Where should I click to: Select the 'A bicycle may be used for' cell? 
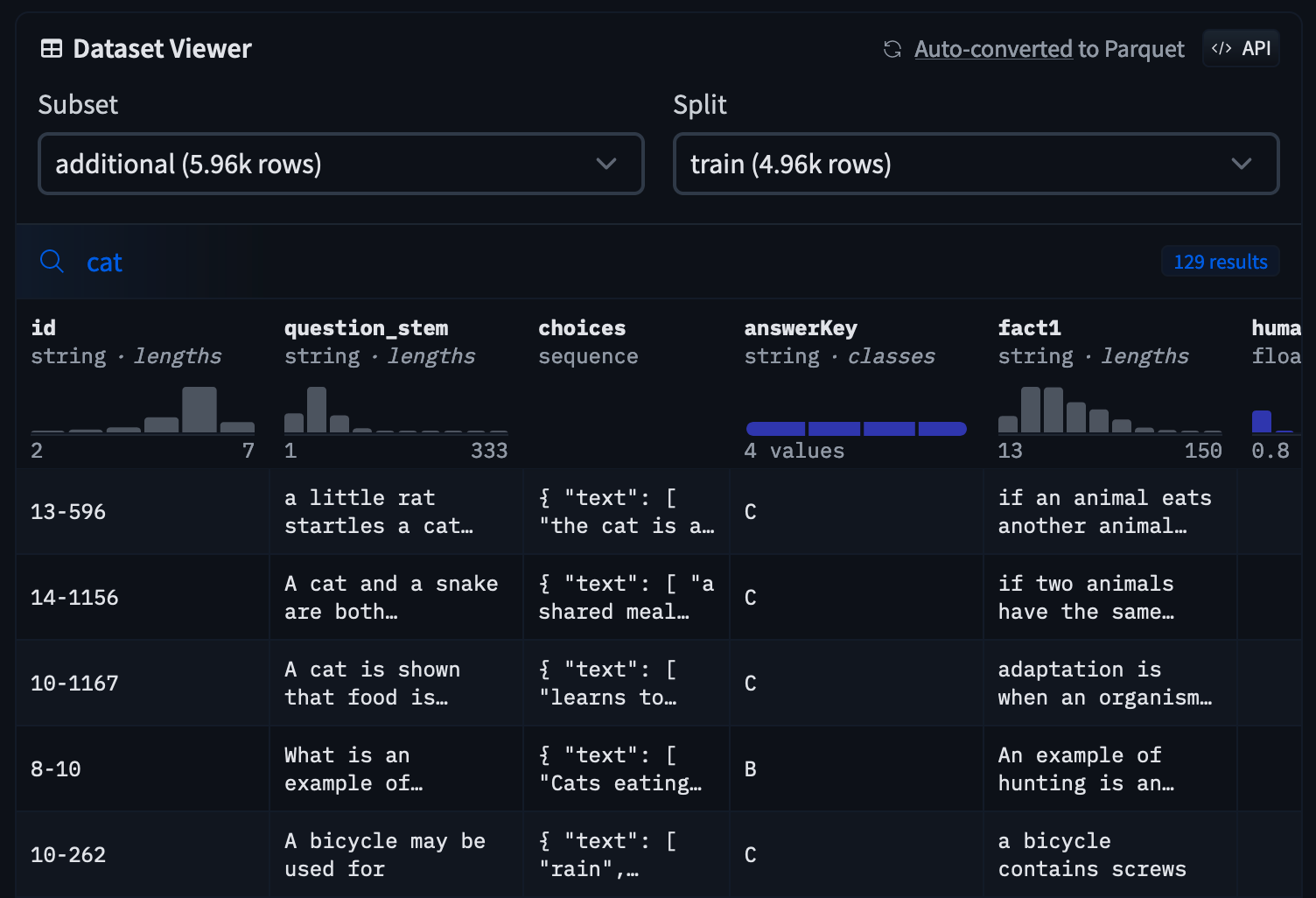tap(385, 855)
